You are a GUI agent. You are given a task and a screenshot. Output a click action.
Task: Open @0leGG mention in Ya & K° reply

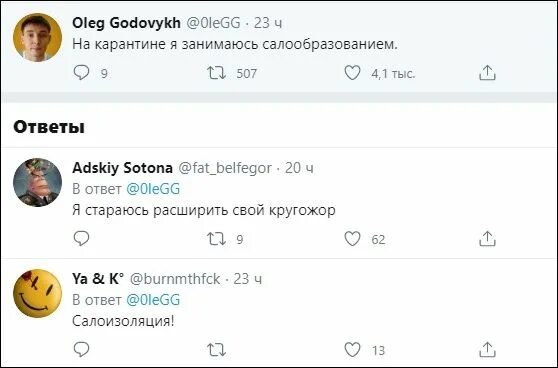click(x=153, y=300)
